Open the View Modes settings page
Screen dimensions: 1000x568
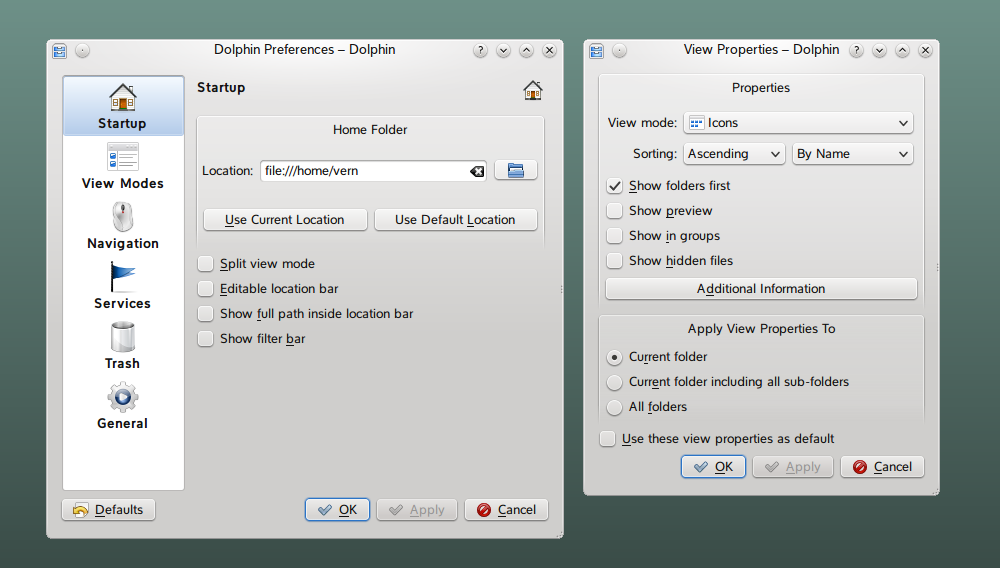click(x=122, y=166)
